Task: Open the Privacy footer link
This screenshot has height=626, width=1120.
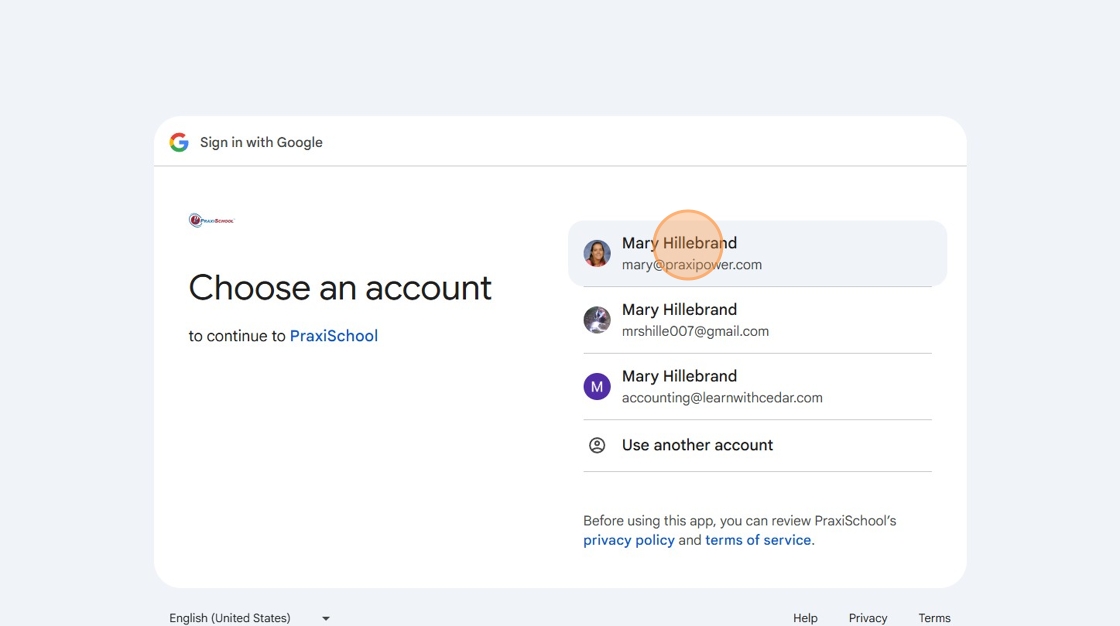Action: click(868, 618)
